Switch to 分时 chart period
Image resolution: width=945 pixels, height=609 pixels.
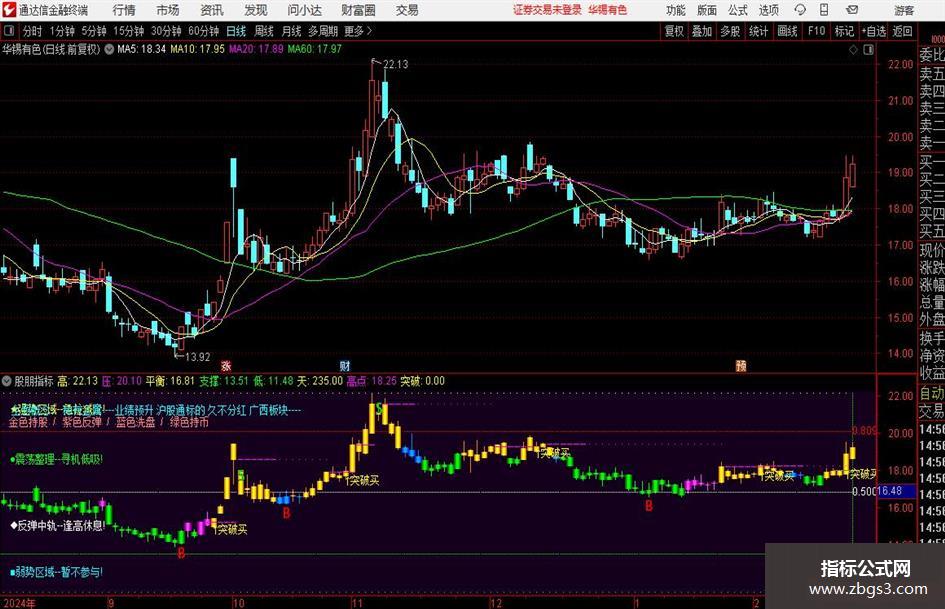[32, 31]
